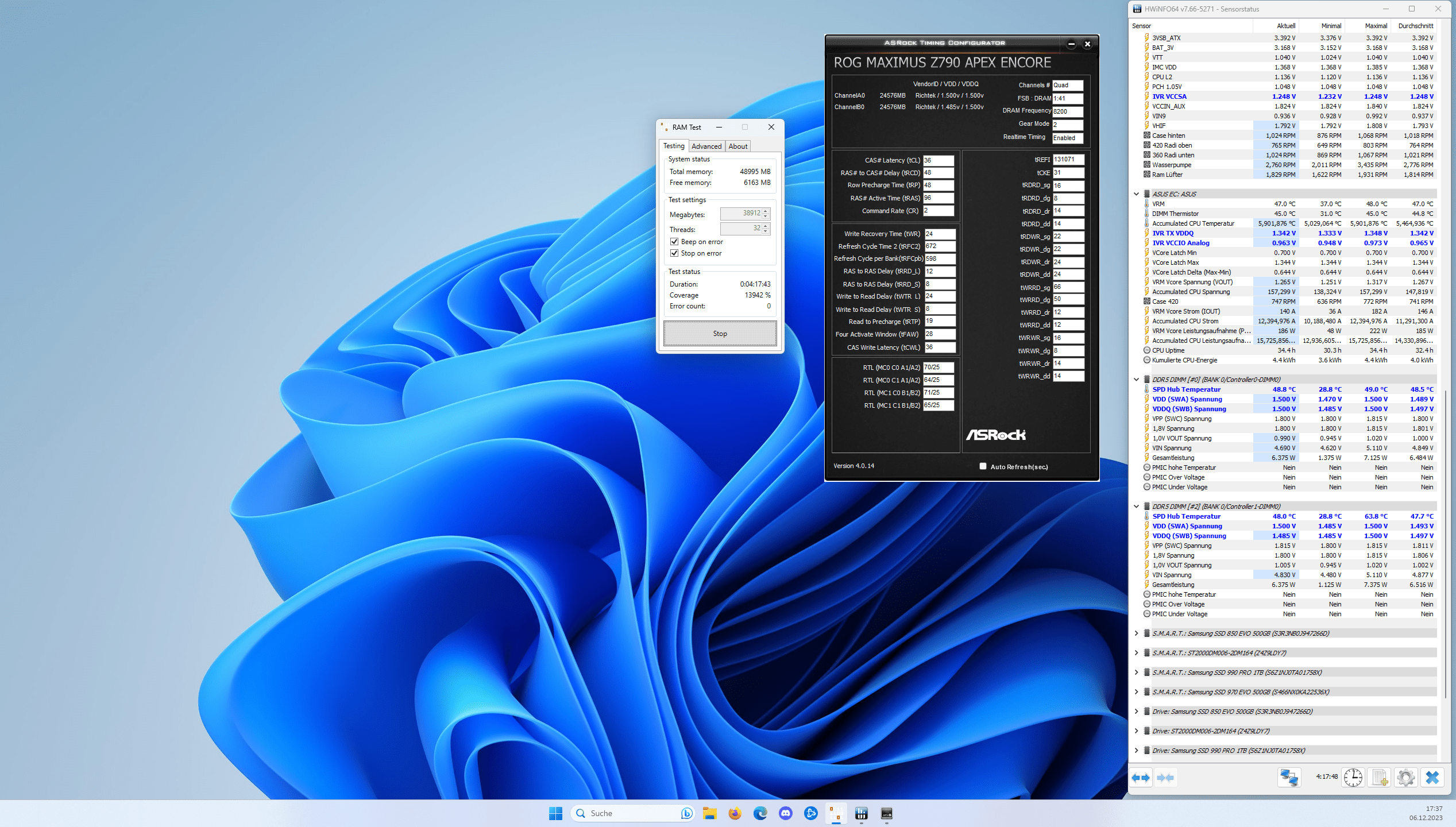
Task: Reset sensor timer with clock icon
Action: (1353, 778)
